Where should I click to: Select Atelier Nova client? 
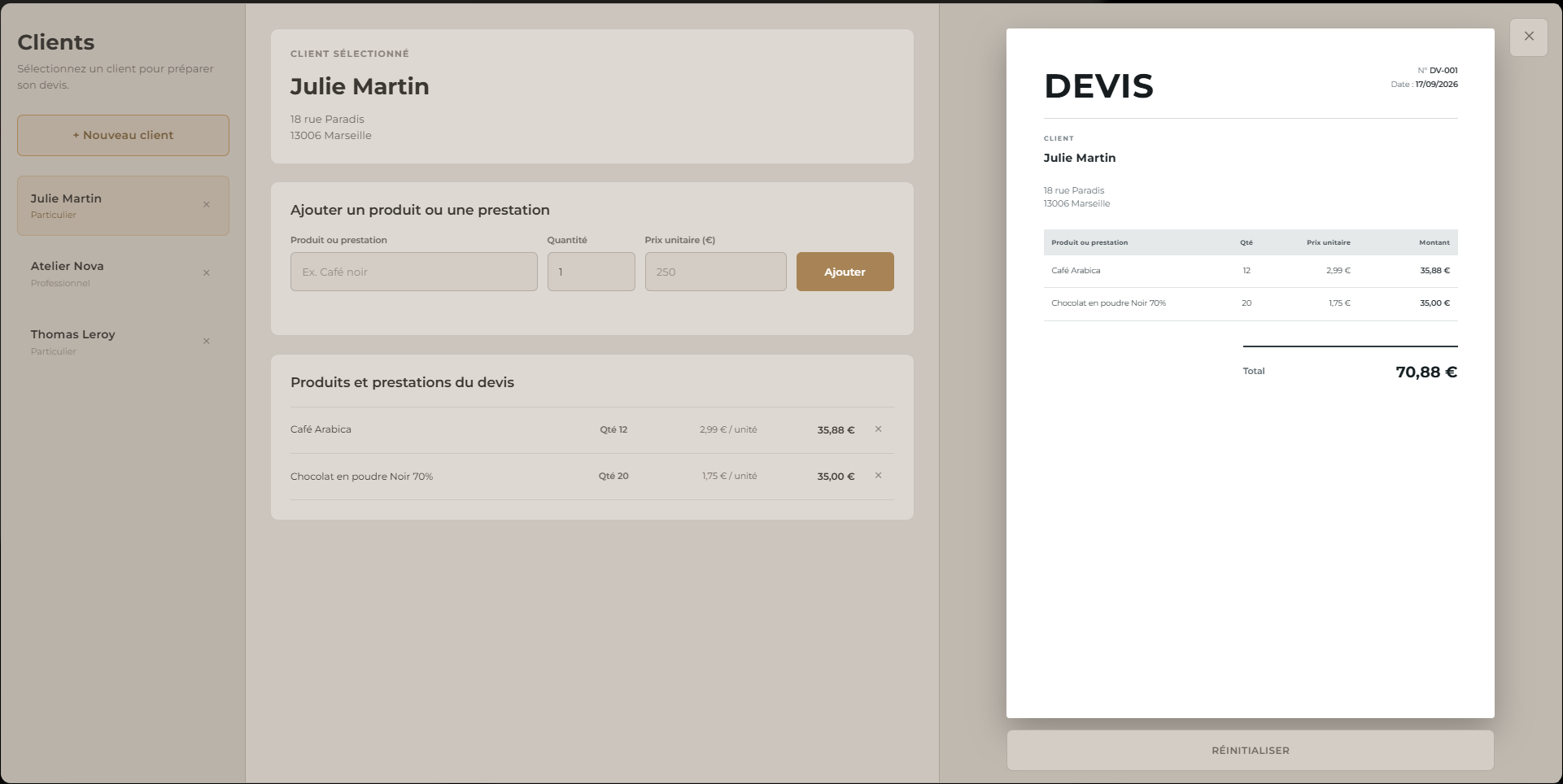(123, 274)
